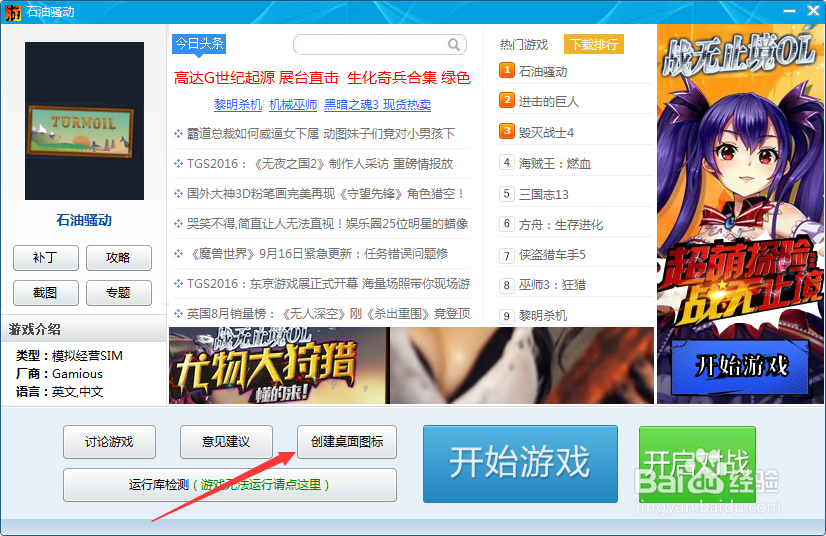Click the 创建桌面图标 button

[x=347, y=442]
